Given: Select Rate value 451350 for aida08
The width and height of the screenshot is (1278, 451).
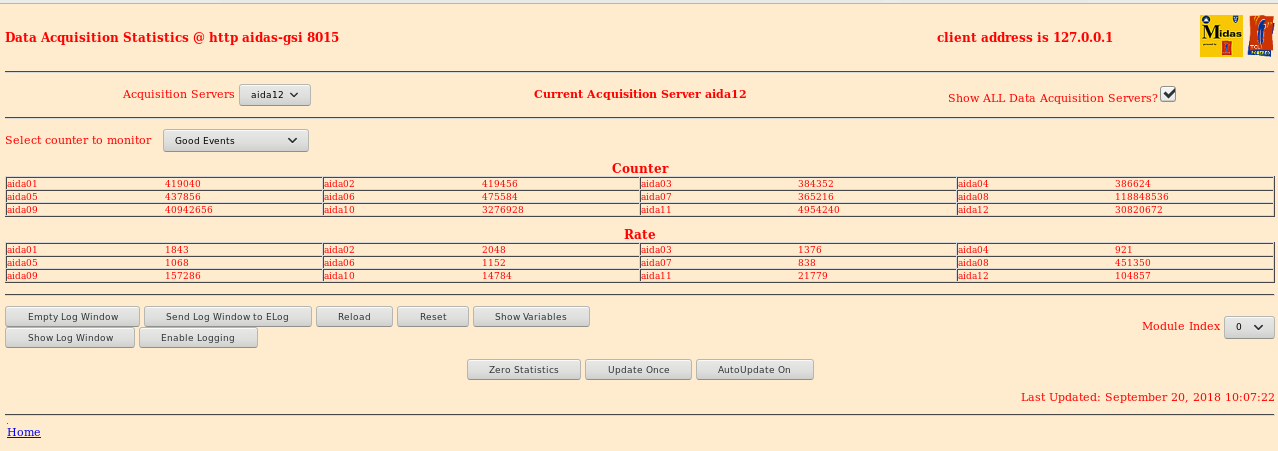Looking at the screenshot, I should pyautogui.click(x=1133, y=263).
